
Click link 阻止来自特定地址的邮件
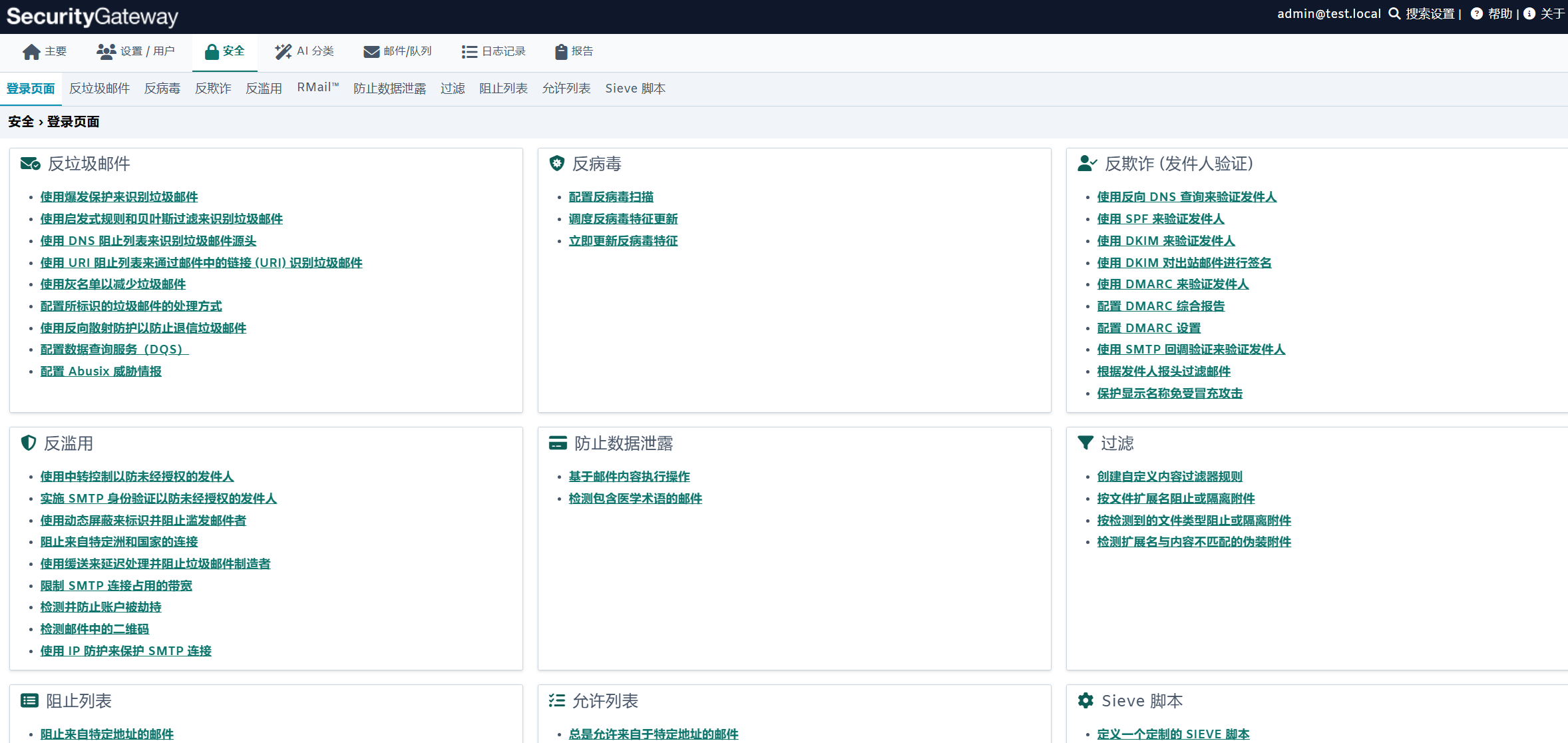coord(107,734)
